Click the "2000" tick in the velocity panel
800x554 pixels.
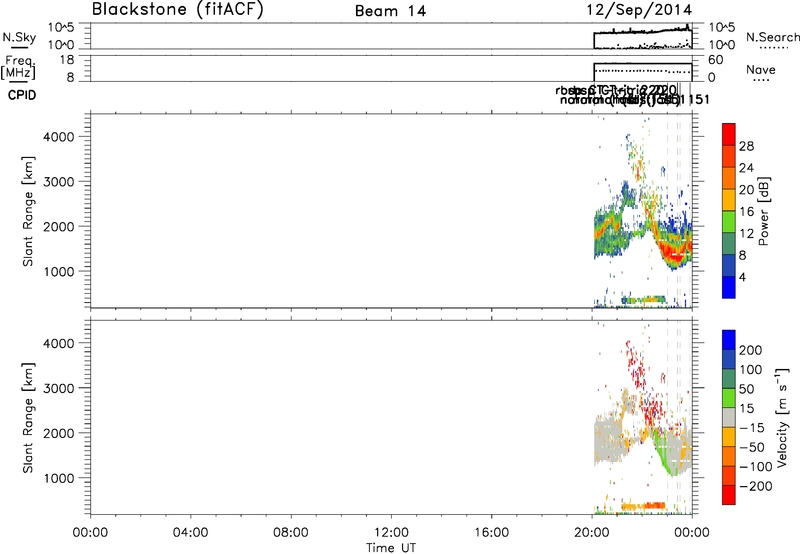point(58,433)
